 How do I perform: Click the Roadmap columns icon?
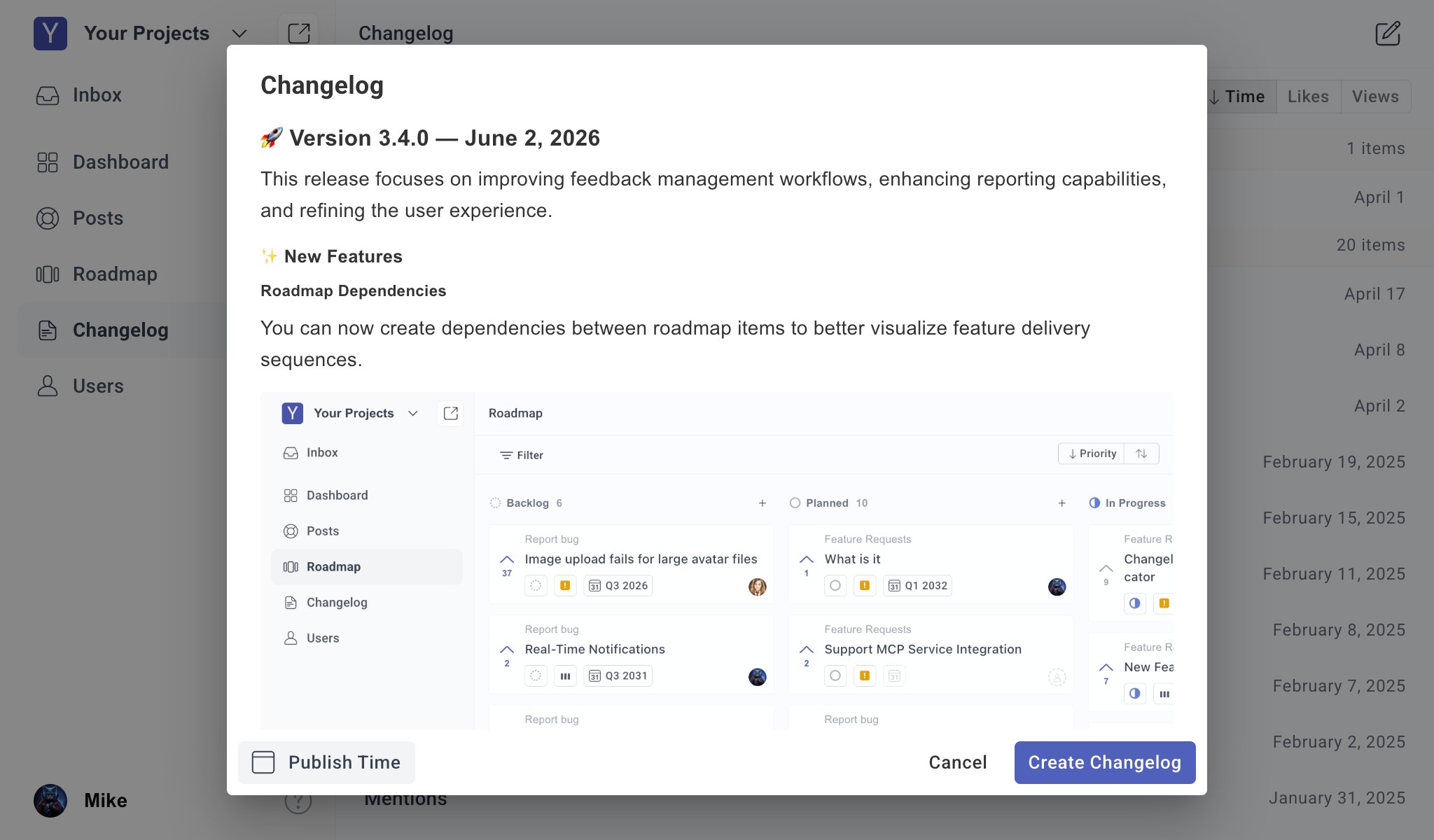[48, 274]
